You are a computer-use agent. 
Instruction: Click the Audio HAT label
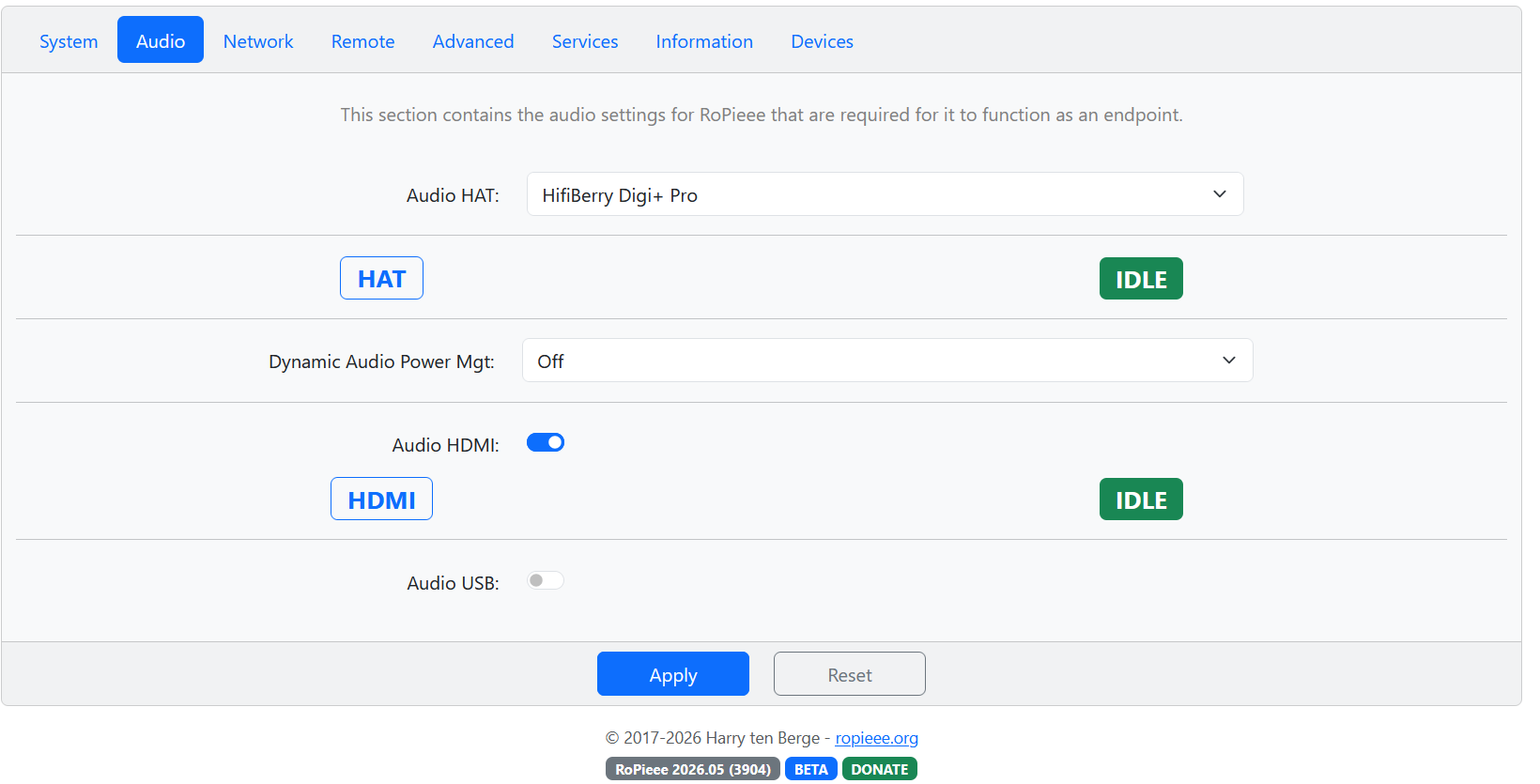[453, 195]
